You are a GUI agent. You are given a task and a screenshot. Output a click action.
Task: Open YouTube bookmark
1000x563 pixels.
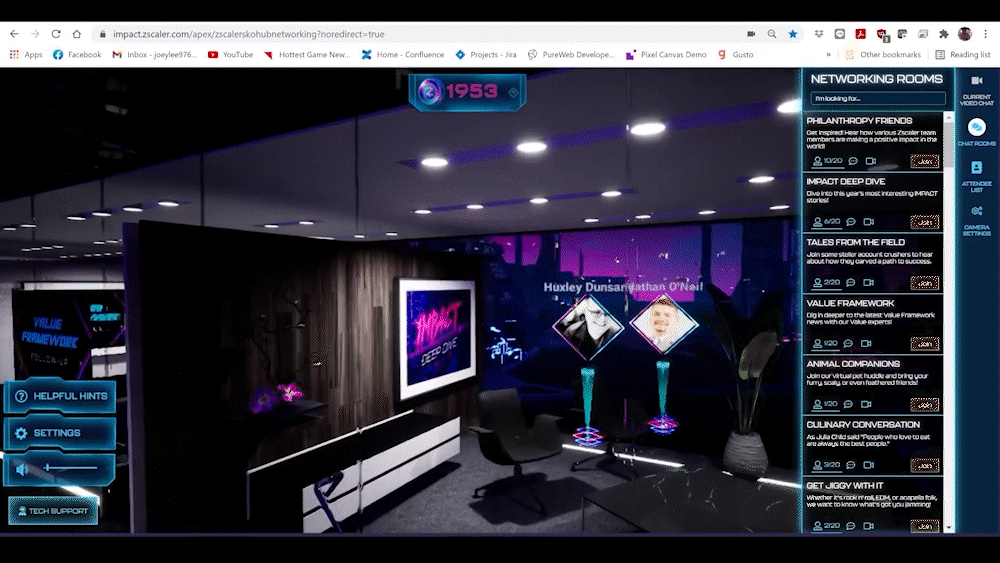click(x=230, y=55)
